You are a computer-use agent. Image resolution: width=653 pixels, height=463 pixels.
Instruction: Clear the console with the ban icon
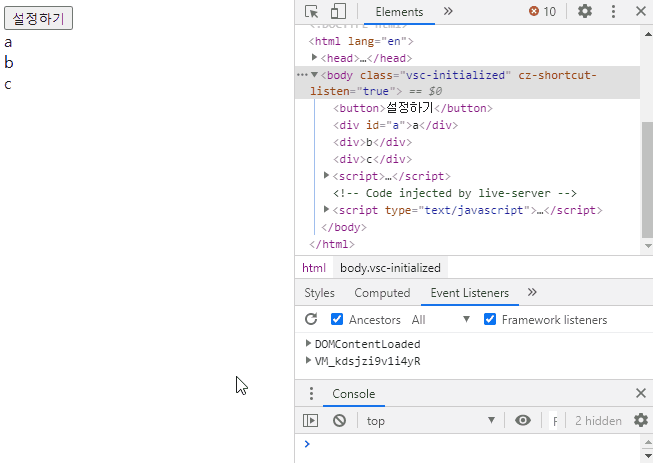coord(339,421)
